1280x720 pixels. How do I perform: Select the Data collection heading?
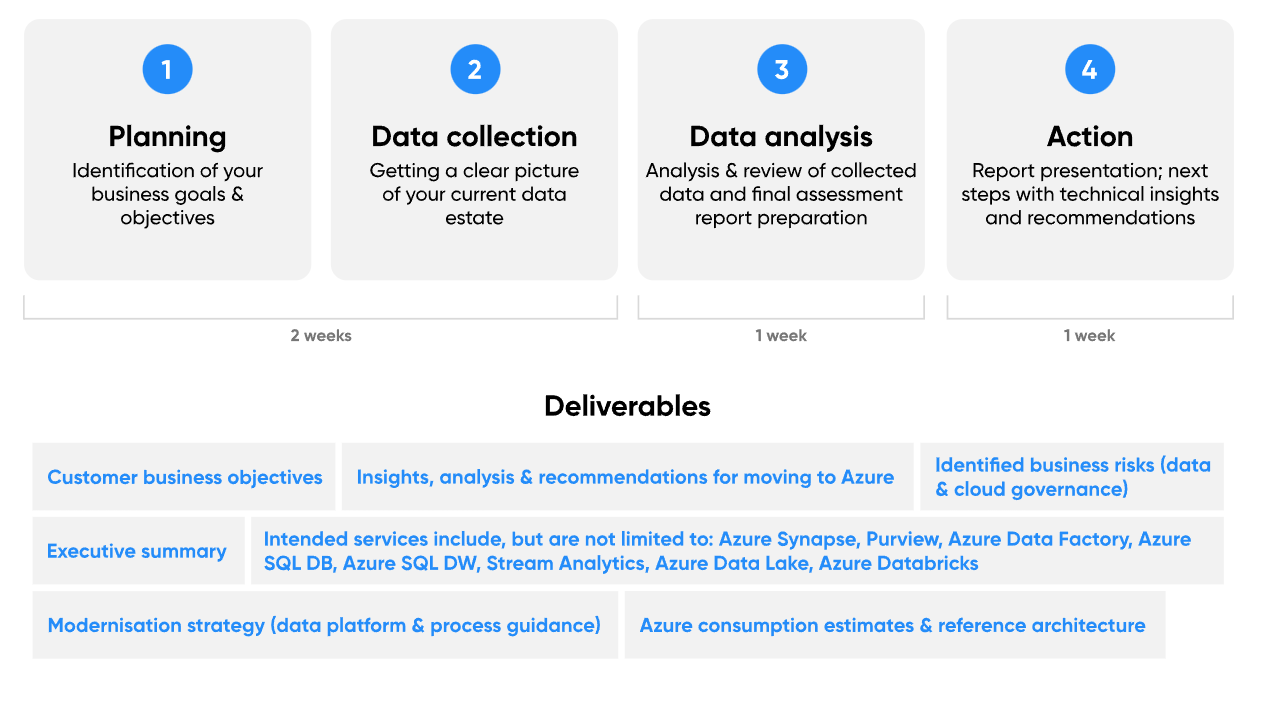point(474,136)
